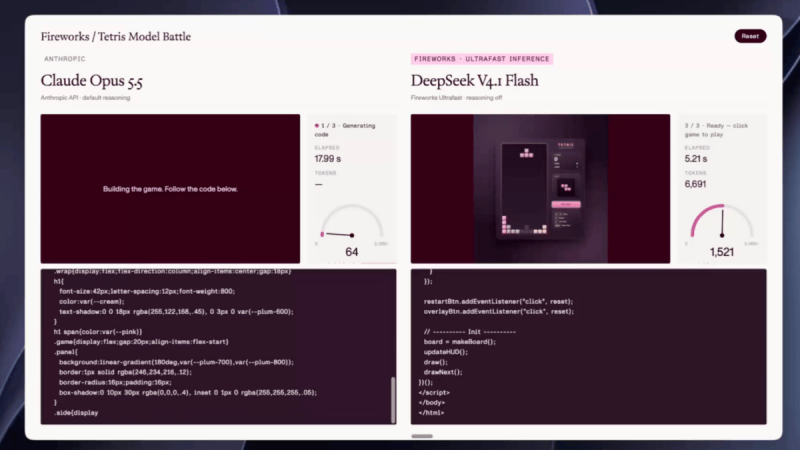
Task: Click the 'FIREWORKS · ULTRAFAST INFERENCE' badge
Action: [482, 59]
